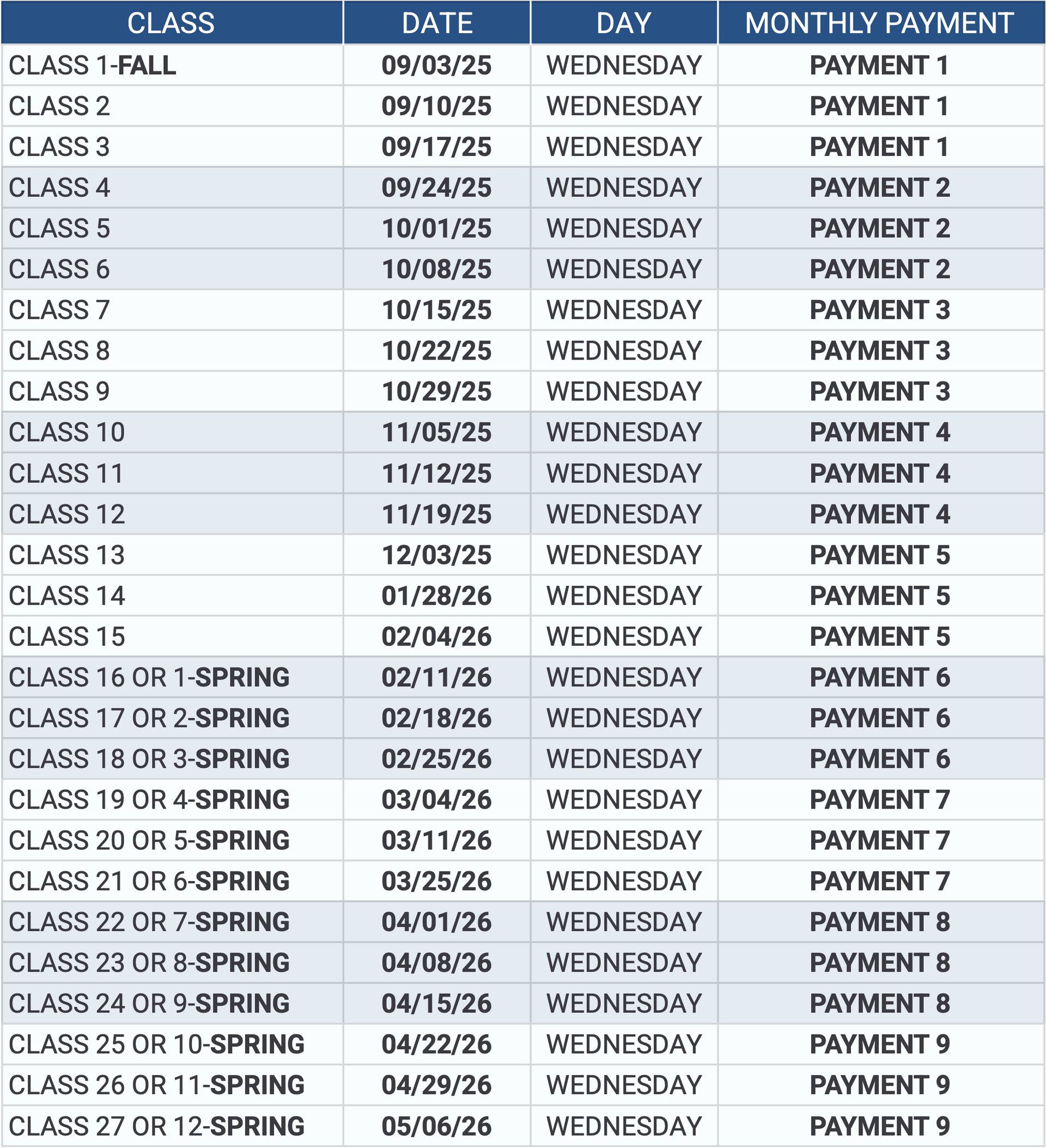Click the 10/01/25 date cell
Image resolution: width=1046 pixels, height=1148 pixels.
(437, 229)
